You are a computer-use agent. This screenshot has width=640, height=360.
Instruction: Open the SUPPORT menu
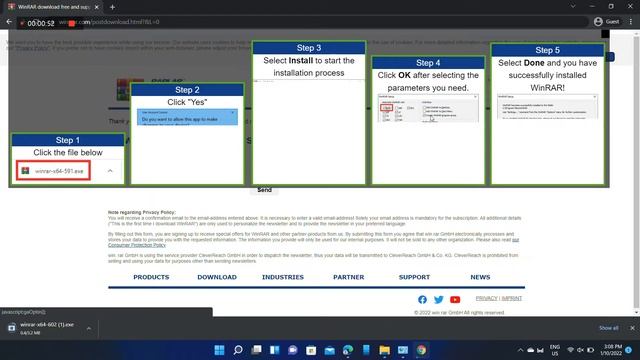pos(414,277)
